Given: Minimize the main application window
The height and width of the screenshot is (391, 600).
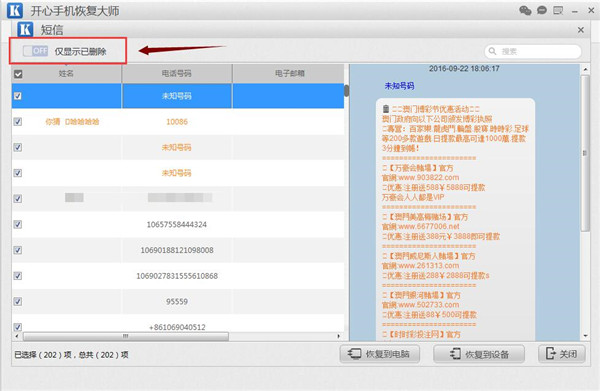Looking at the screenshot, I should pyautogui.click(x=574, y=11).
